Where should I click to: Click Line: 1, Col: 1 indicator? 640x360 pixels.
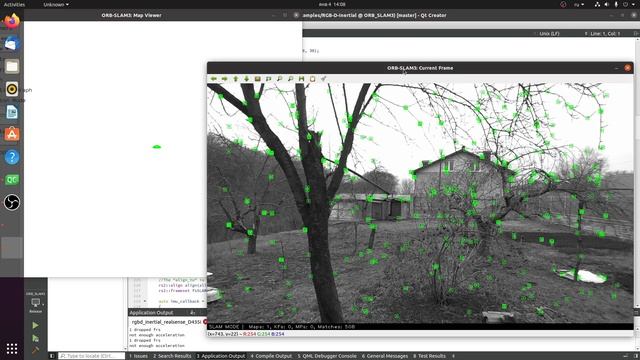coord(605,33)
